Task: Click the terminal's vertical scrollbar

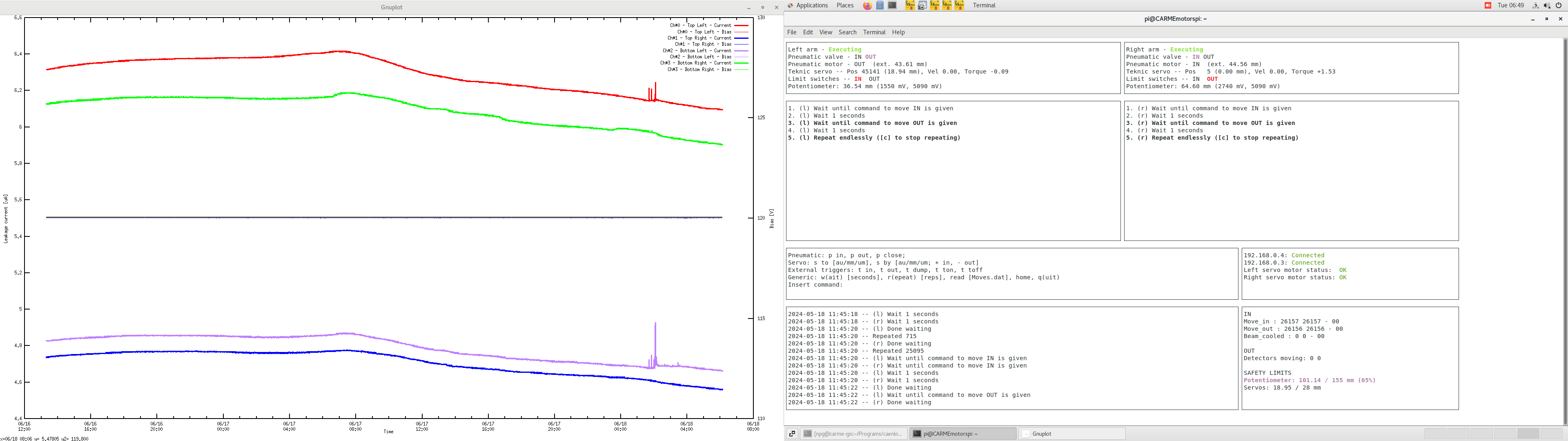Action: click(1565, 232)
